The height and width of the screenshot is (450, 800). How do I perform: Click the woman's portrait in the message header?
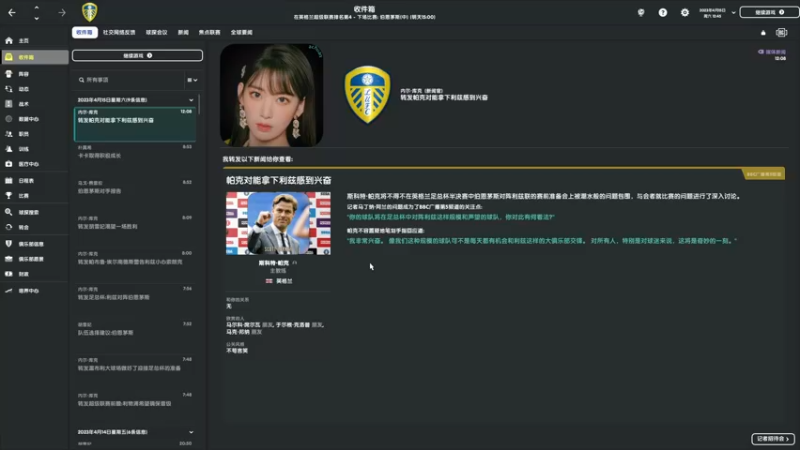271,95
